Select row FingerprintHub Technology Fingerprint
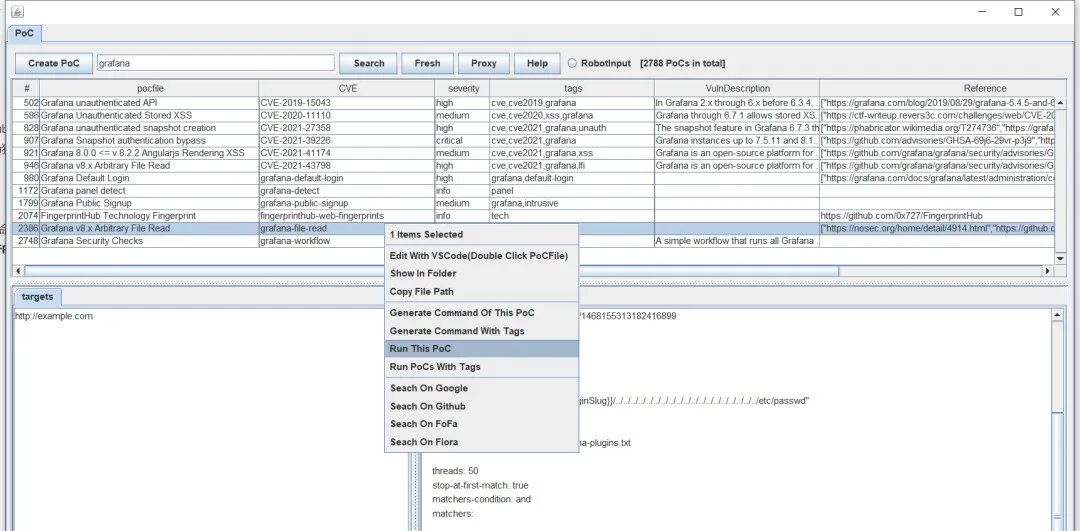 (534, 216)
